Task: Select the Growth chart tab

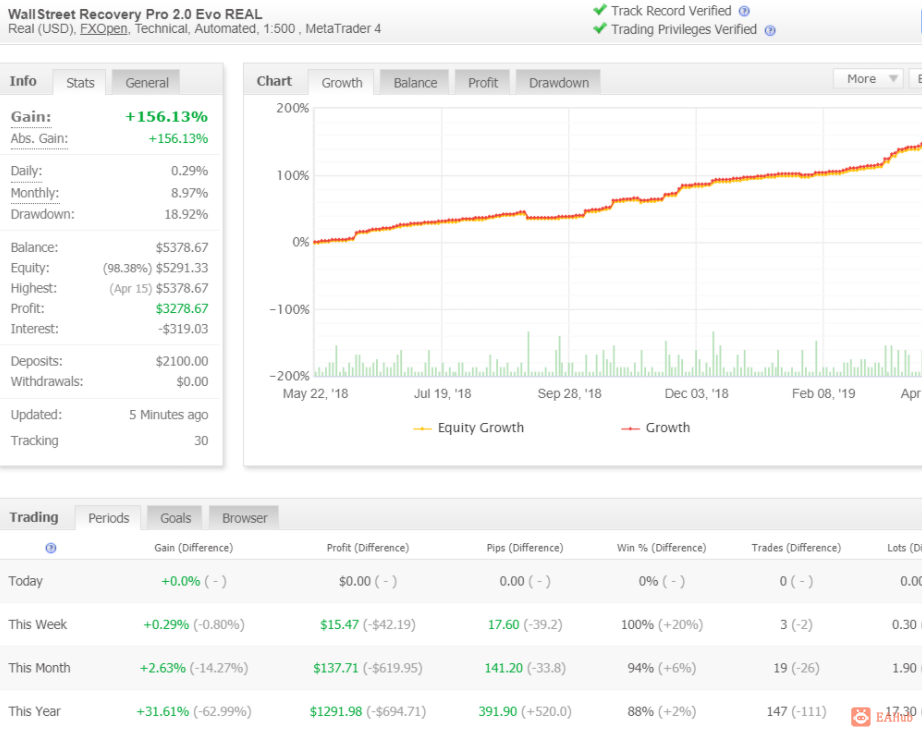Action: click(x=342, y=83)
